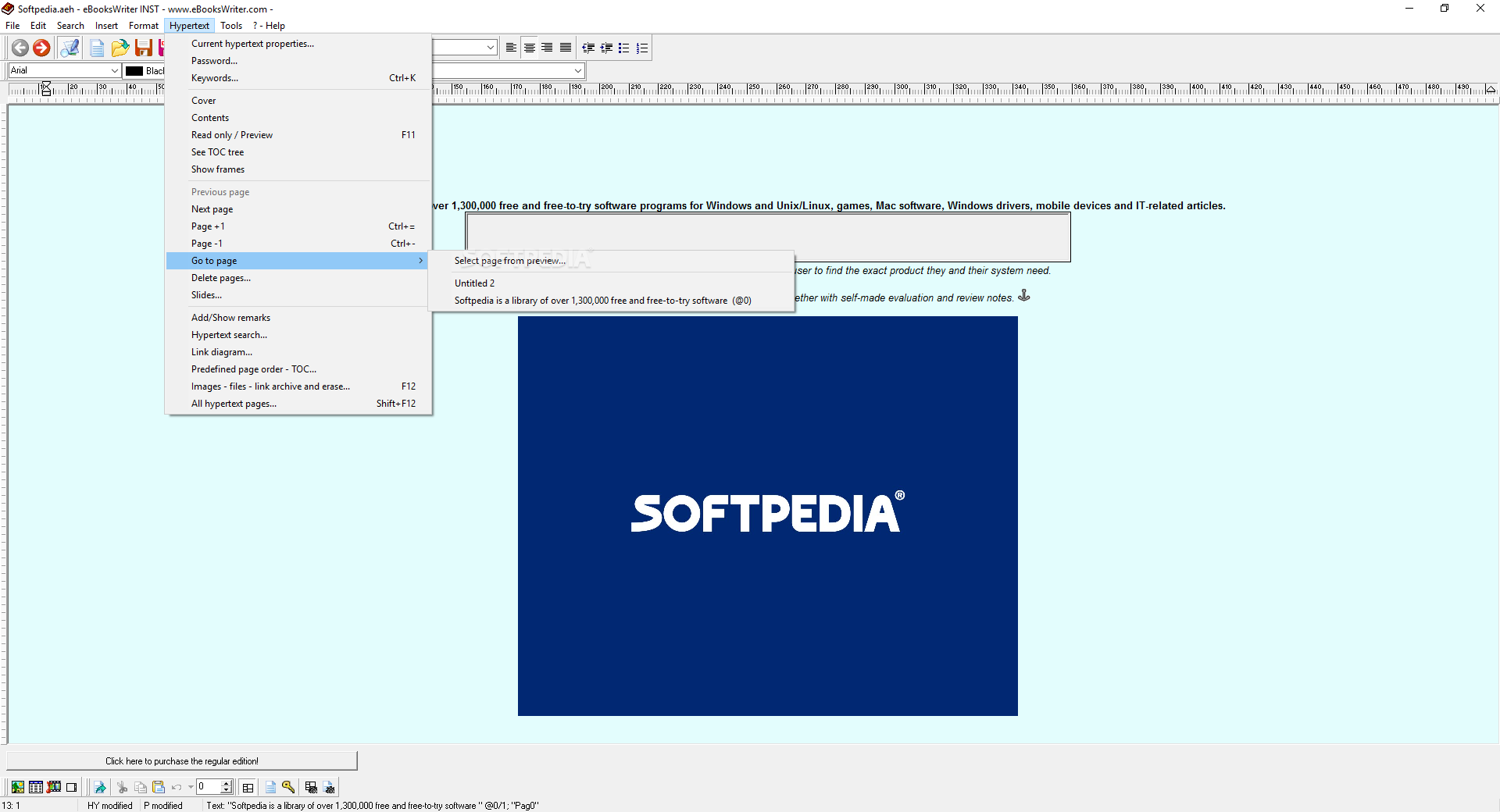Save the book with the floppy icon
The width and height of the screenshot is (1500, 812).
point(143,48)
